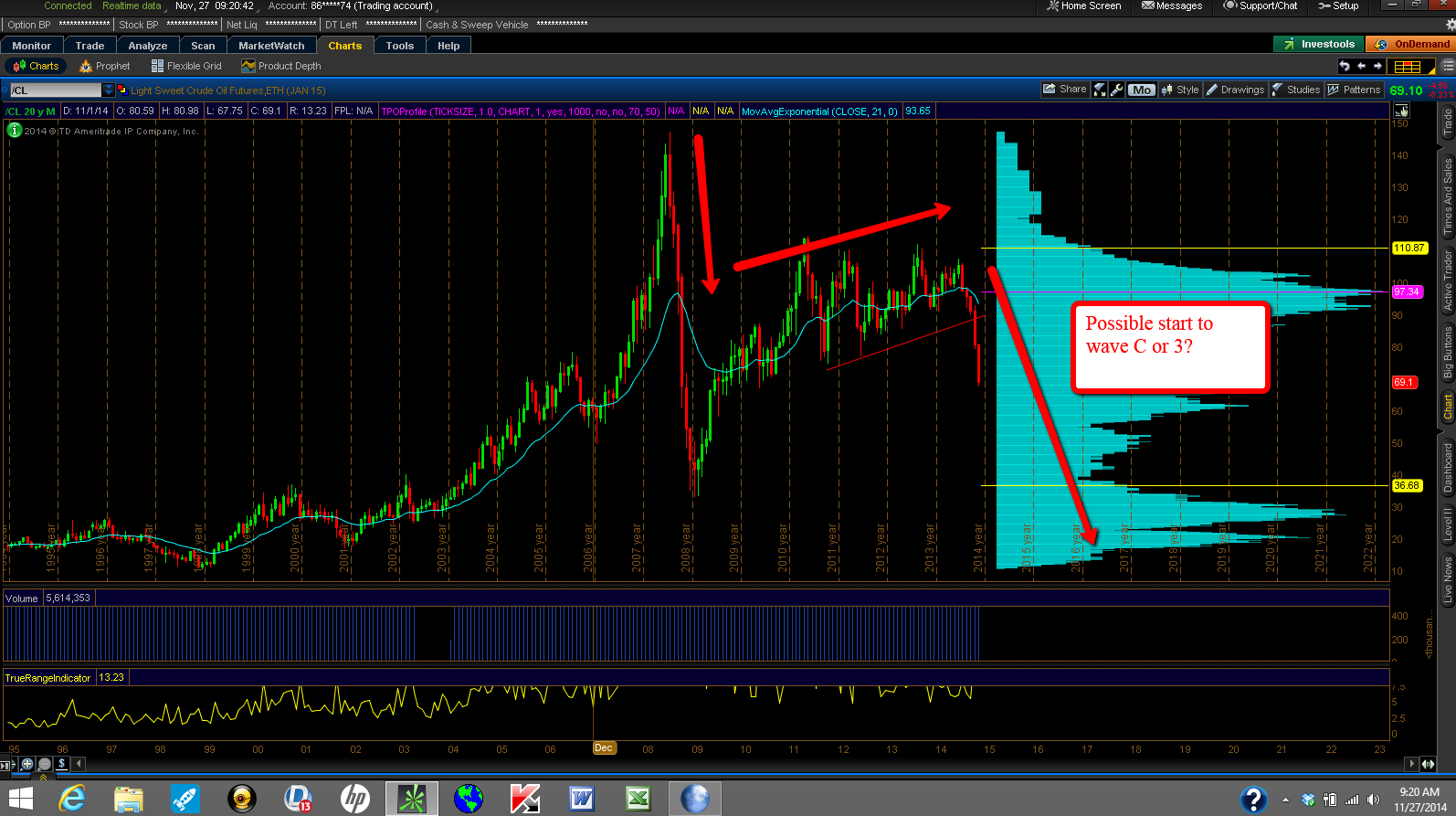This screenshot has height=816, width=1456.
Task: Click the TrueRangeIndicator study label
Action: (x=48, y=678)
